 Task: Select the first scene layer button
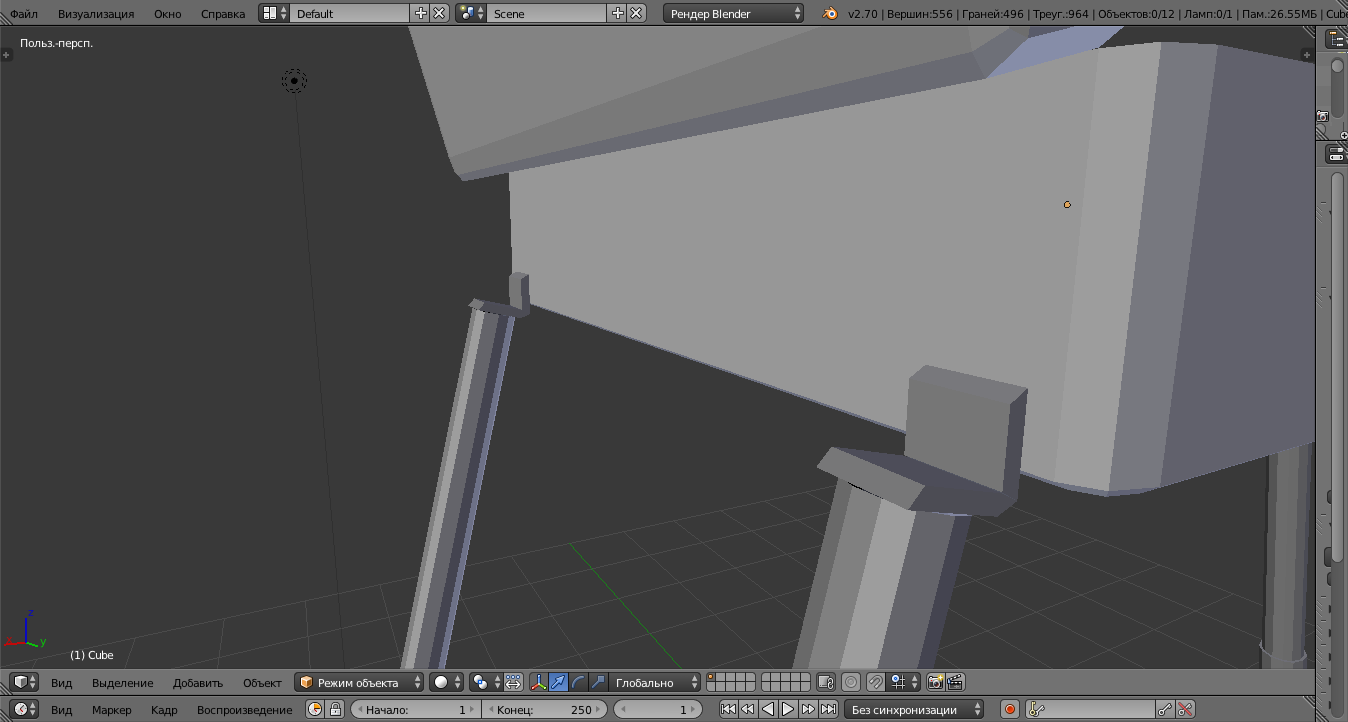[711, 677]
